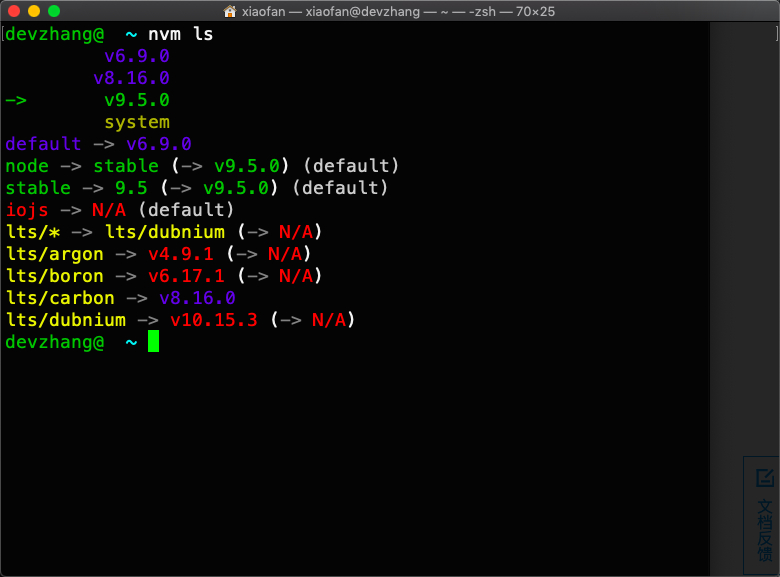Image resolution: width=780 pixels, height=577 pixels.
Task: Click the typed command 'nvm ls'
Action: (181, 34)
